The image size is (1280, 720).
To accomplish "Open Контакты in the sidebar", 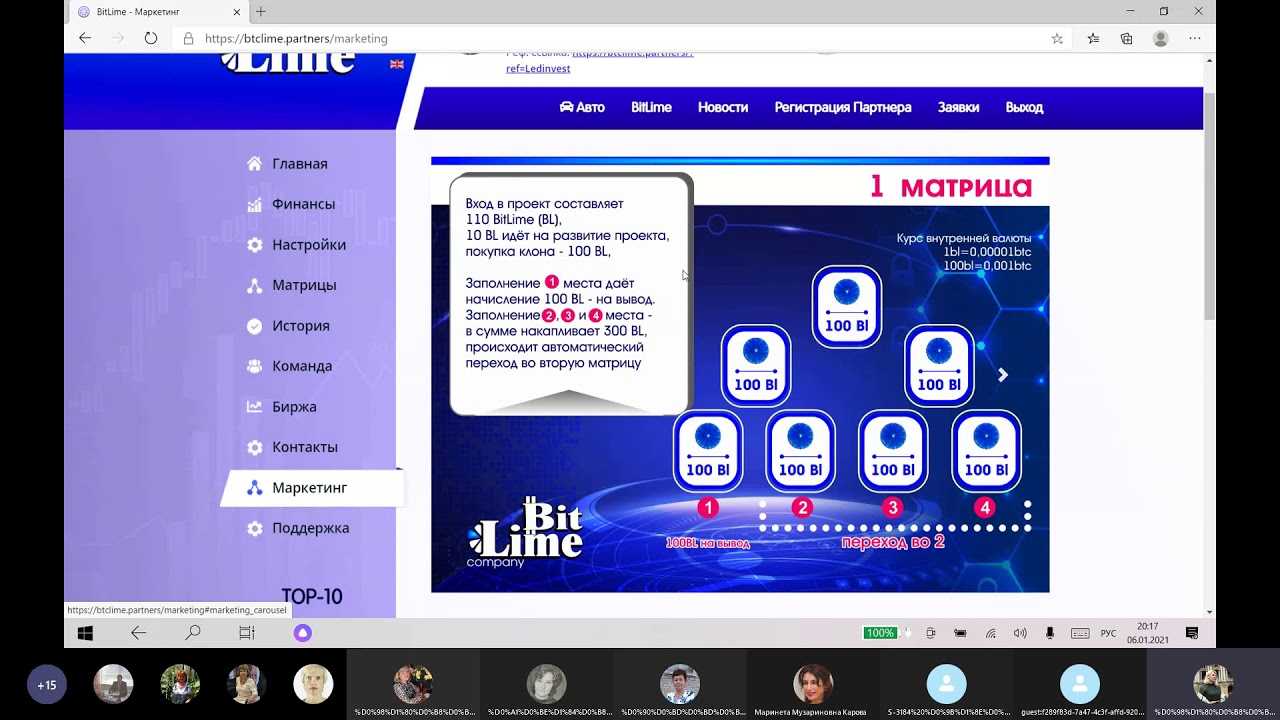I will click(x=293, y=447).
